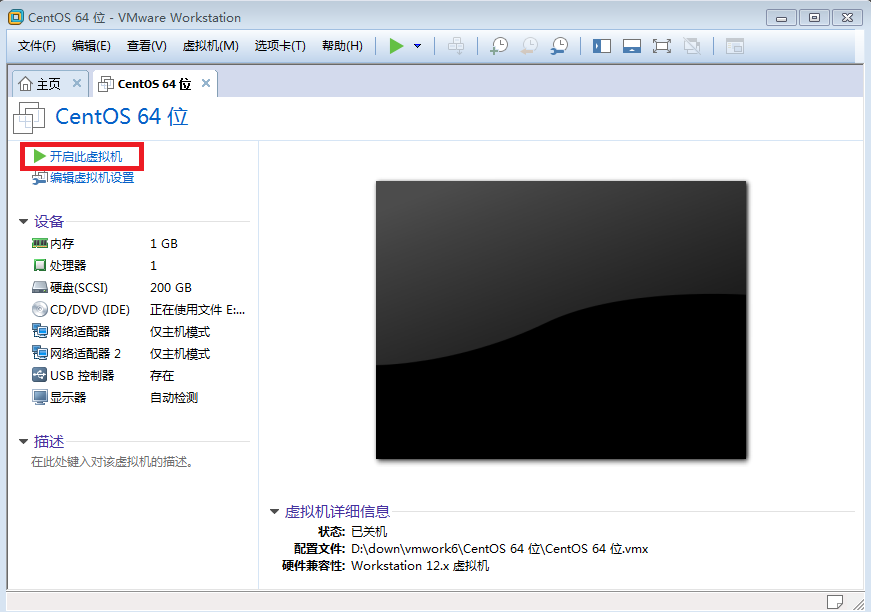The image size is (871, 612).
Task: Collapse the 虚拟机详细信息 section
Action: [x=274, y=511]
